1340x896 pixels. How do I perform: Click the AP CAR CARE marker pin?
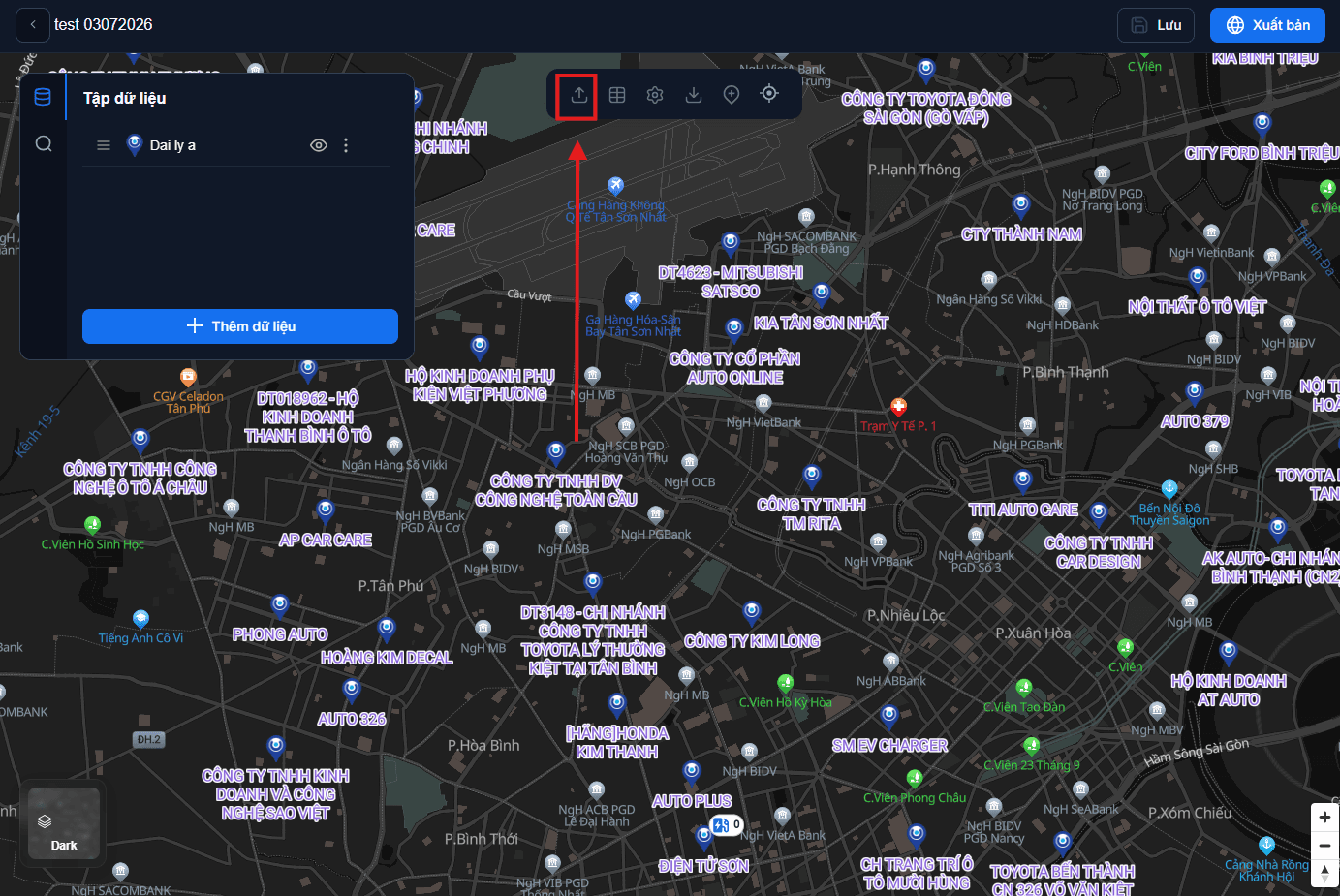pyautogui.click(x=326, y=511)
